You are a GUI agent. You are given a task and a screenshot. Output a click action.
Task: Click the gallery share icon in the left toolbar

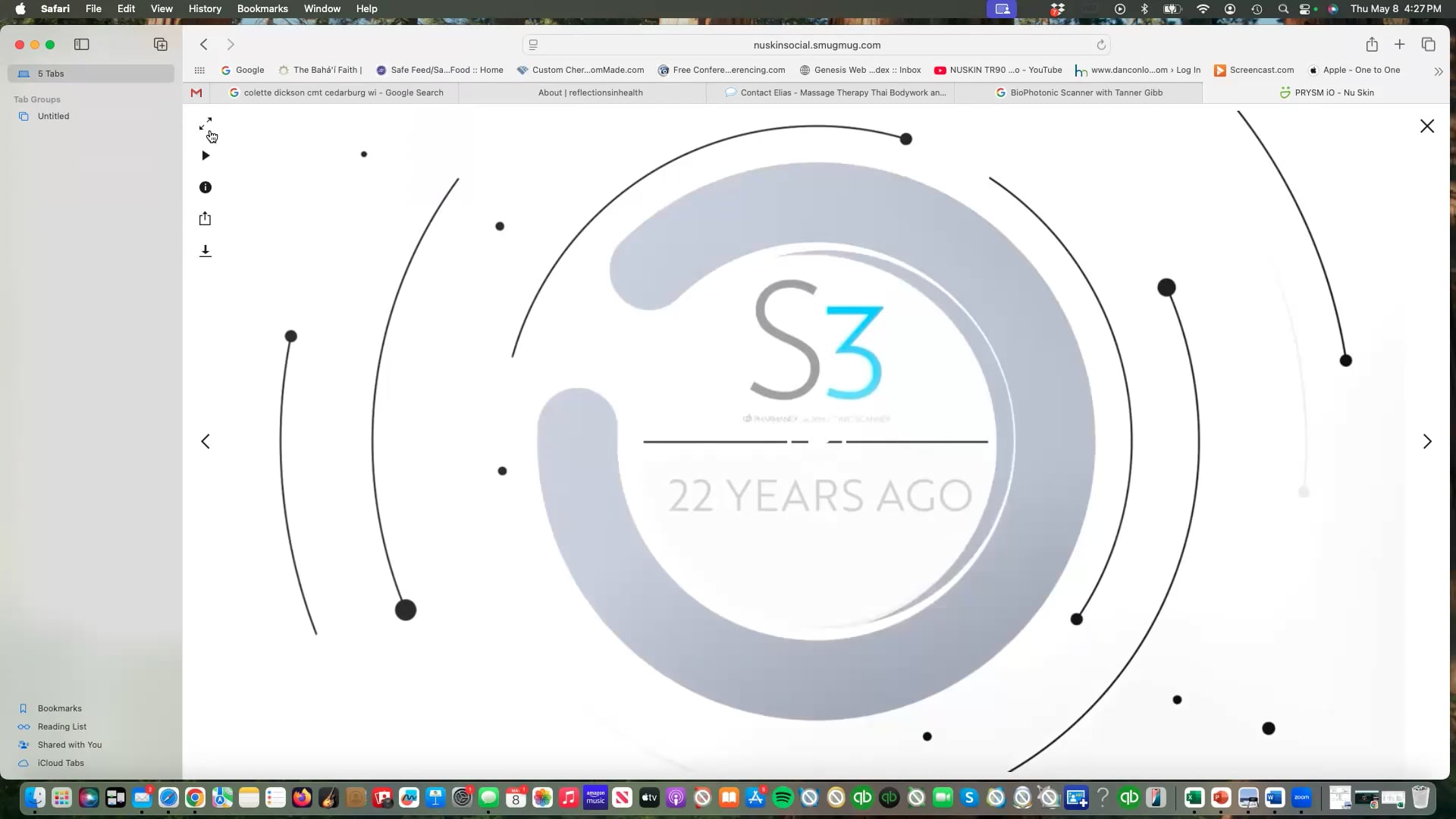[205, 219]
